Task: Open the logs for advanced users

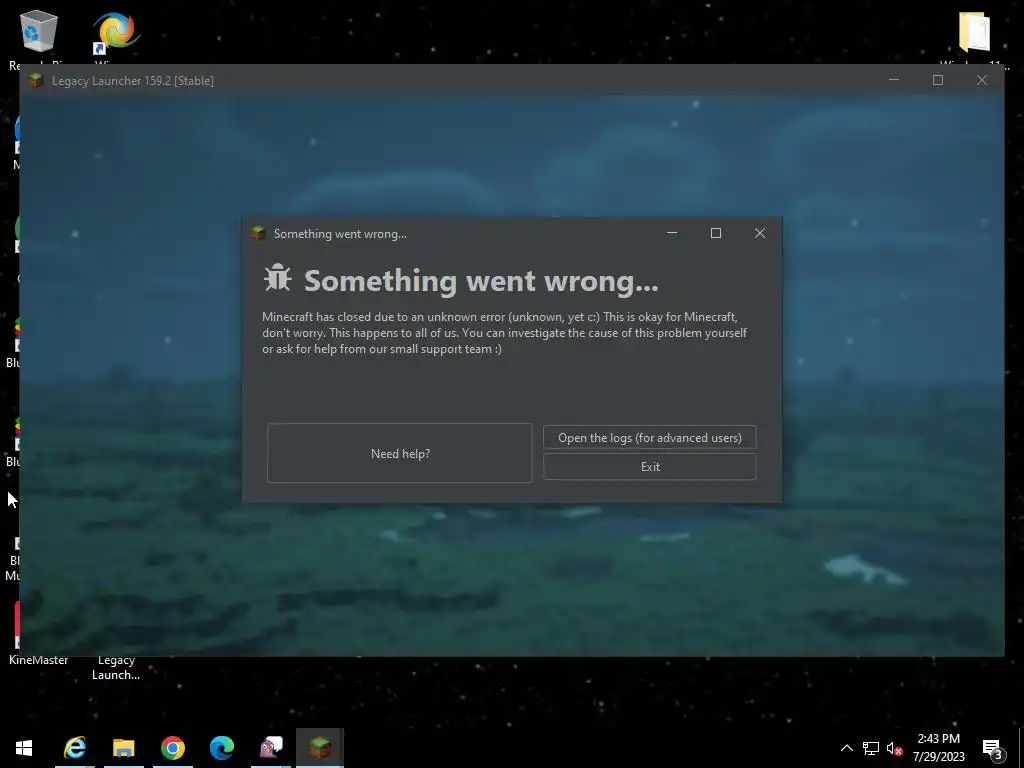Action: [650, 438]
